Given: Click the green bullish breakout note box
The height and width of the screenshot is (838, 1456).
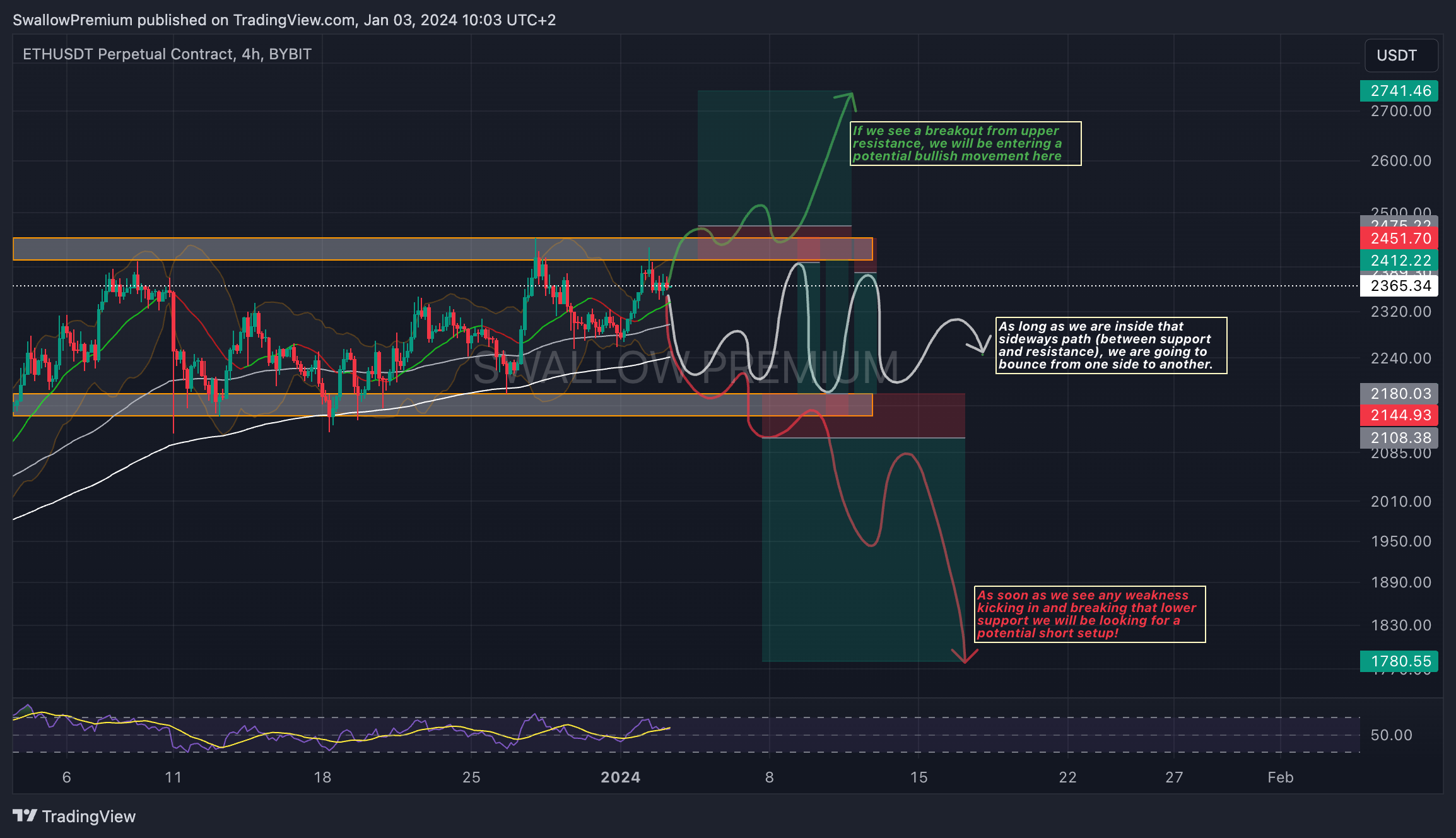Looking at the screenshot, I should click(x=966, y=144).
